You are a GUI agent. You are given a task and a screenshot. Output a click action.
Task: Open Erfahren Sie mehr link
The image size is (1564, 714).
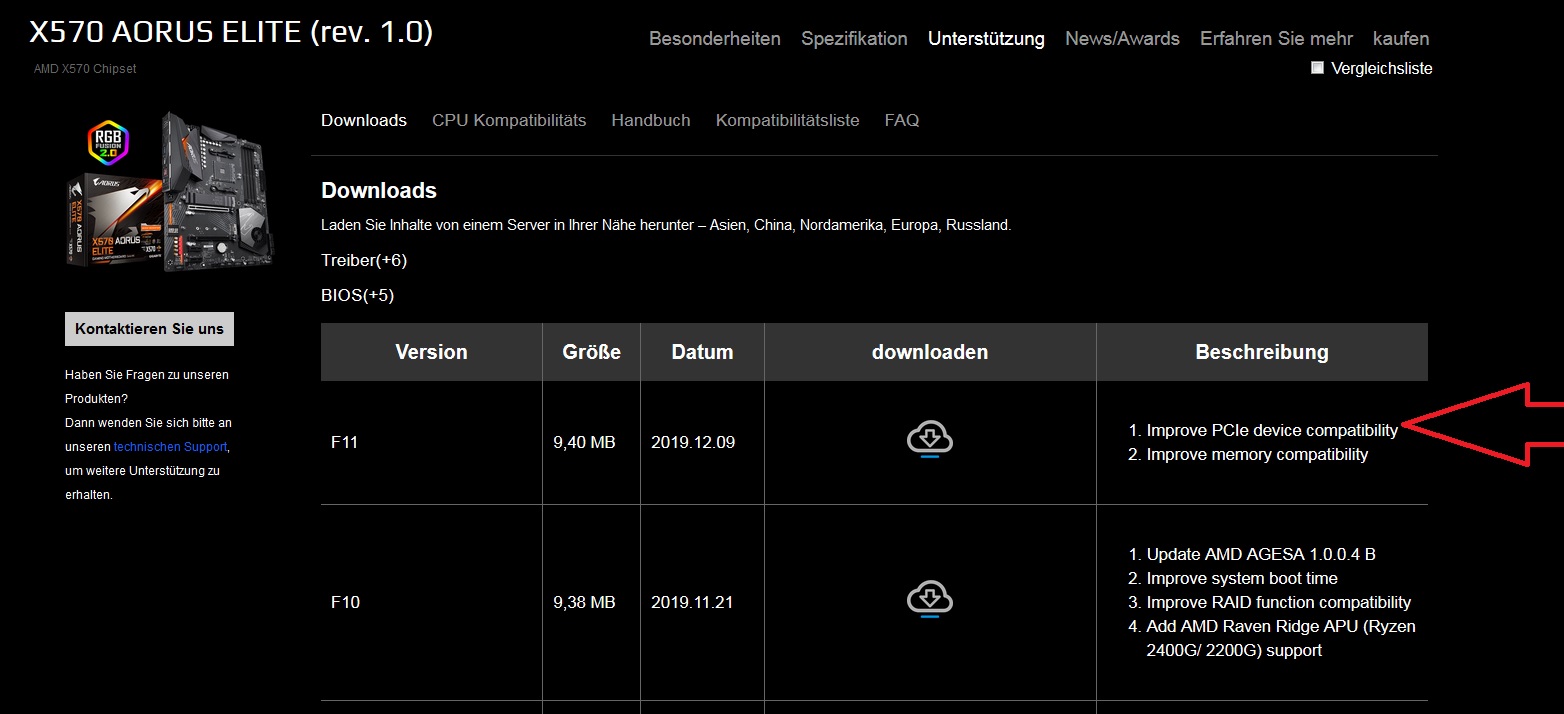click(x=1276, y=39)
